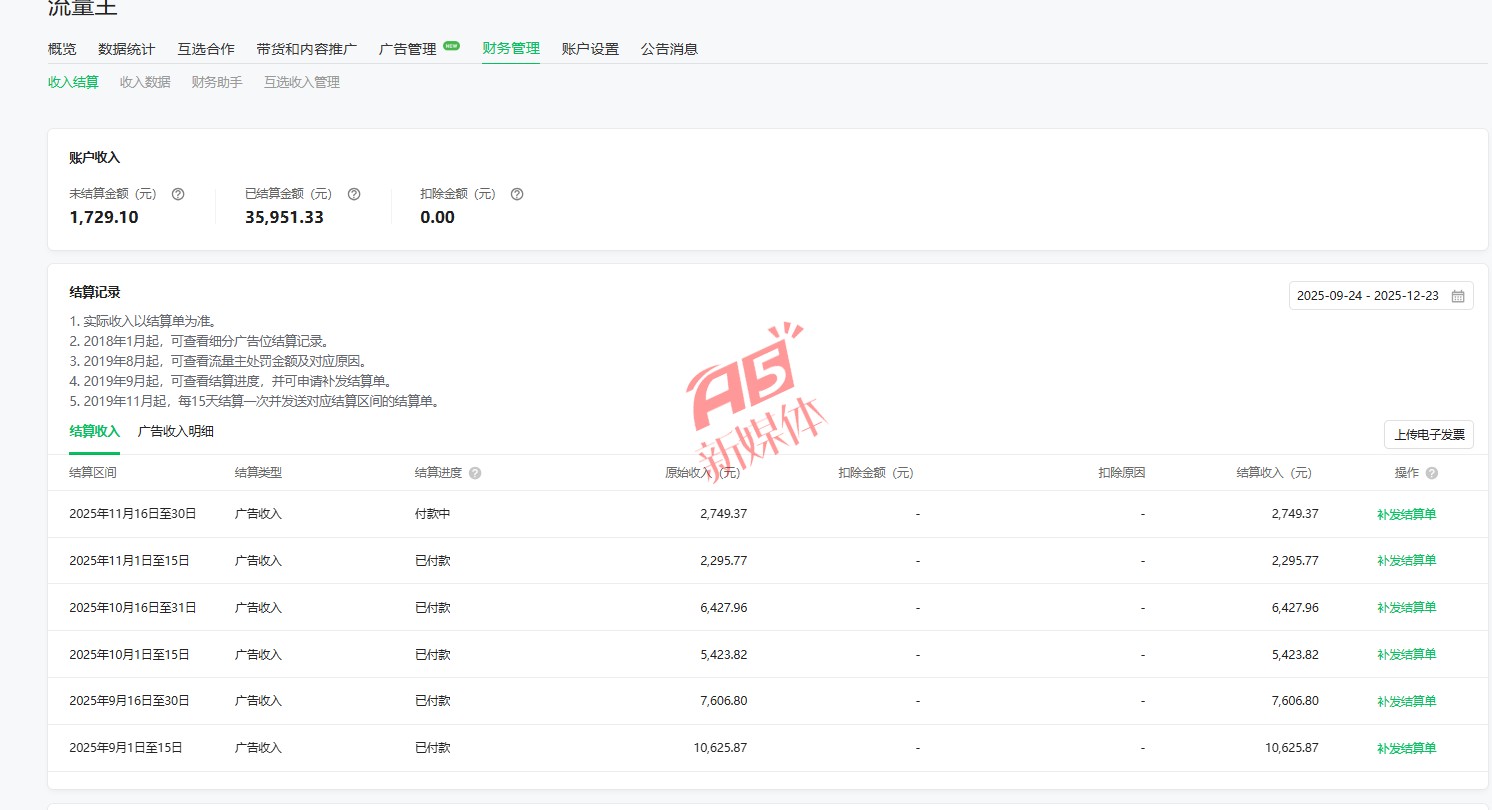
Task: Click 补发结算单 for 2025年11月16日至30日
Action: [1406, 514]
